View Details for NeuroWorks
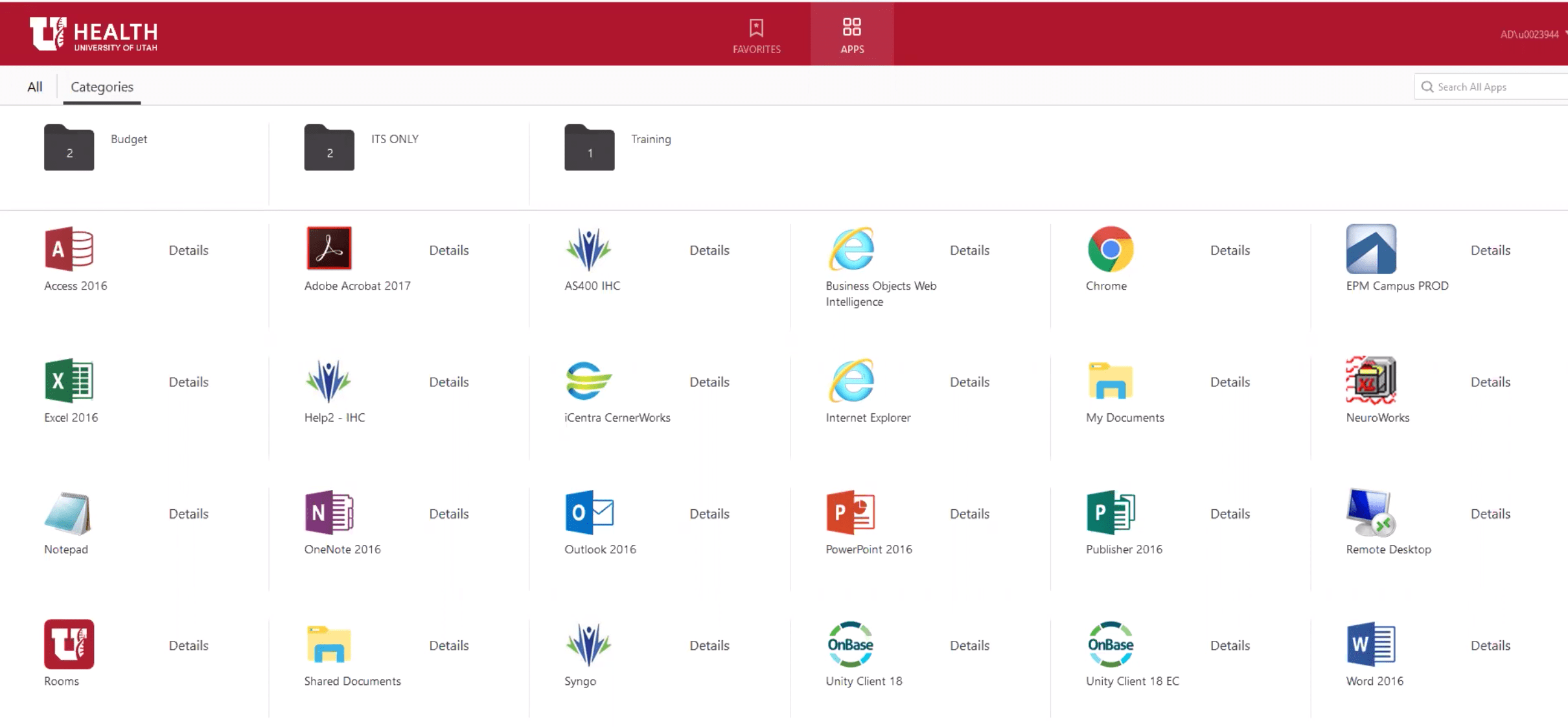 point(1490,382)
